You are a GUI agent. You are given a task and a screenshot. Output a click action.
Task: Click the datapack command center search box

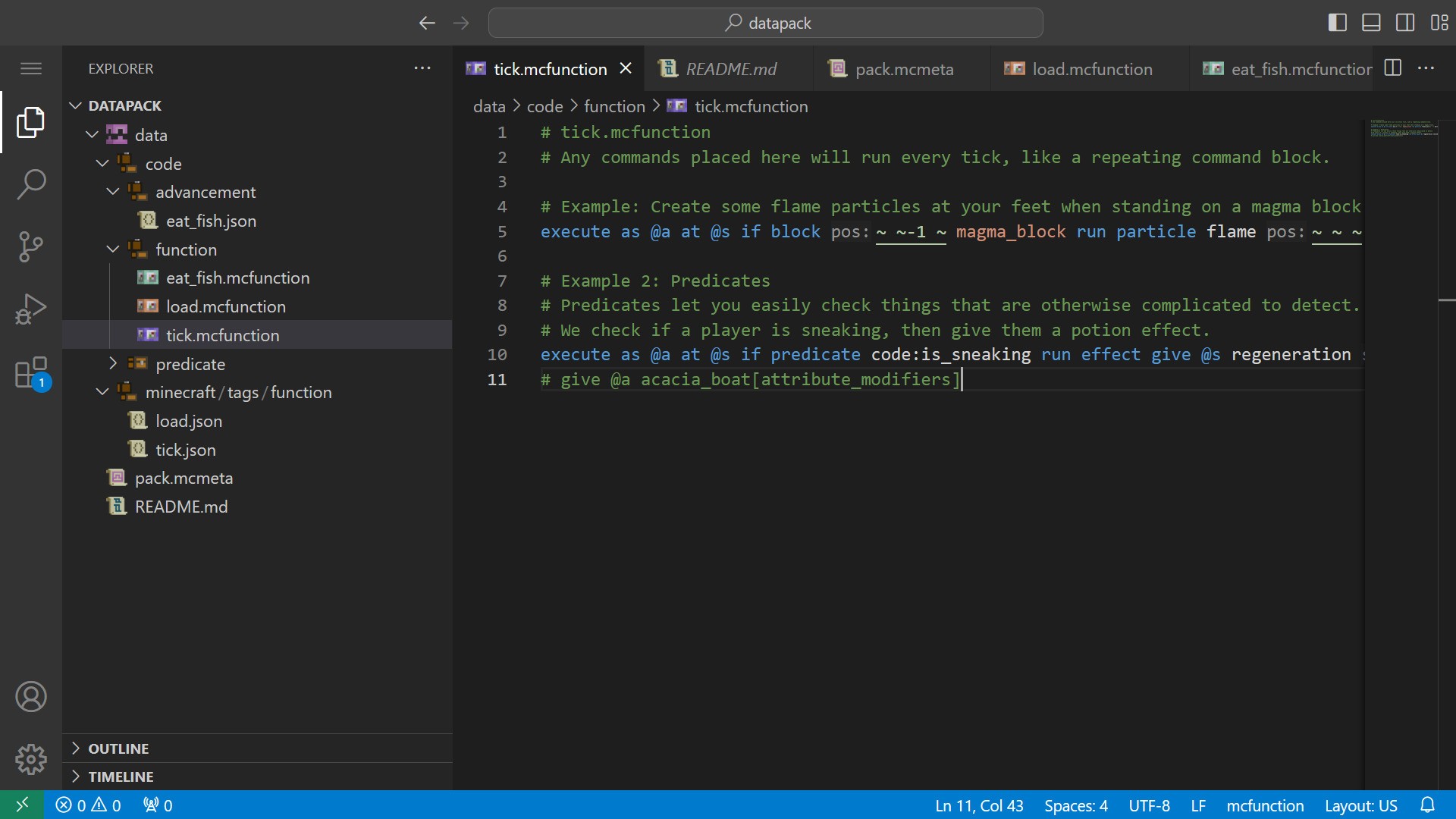(x=766, y=23)
